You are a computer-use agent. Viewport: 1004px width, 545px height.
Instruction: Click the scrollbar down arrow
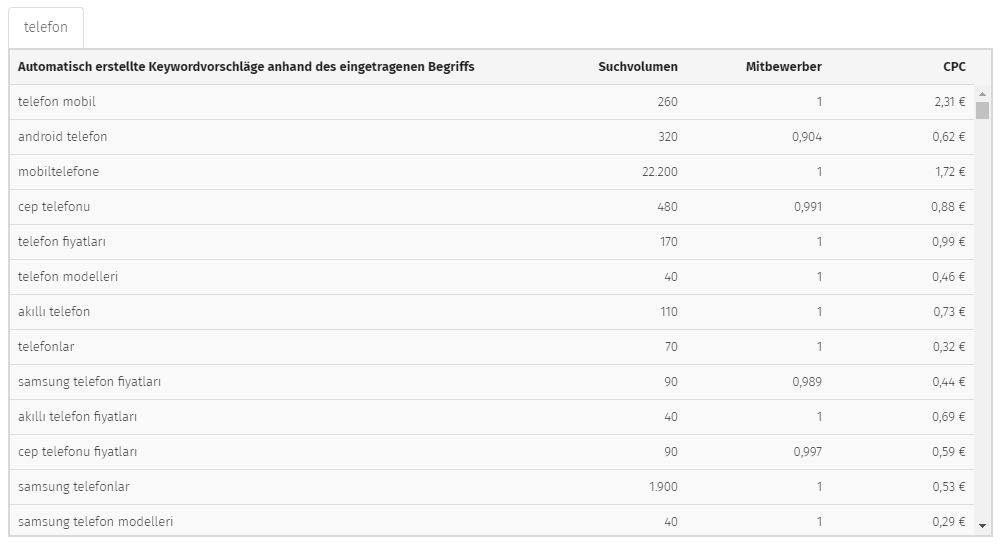click(982, 526)
